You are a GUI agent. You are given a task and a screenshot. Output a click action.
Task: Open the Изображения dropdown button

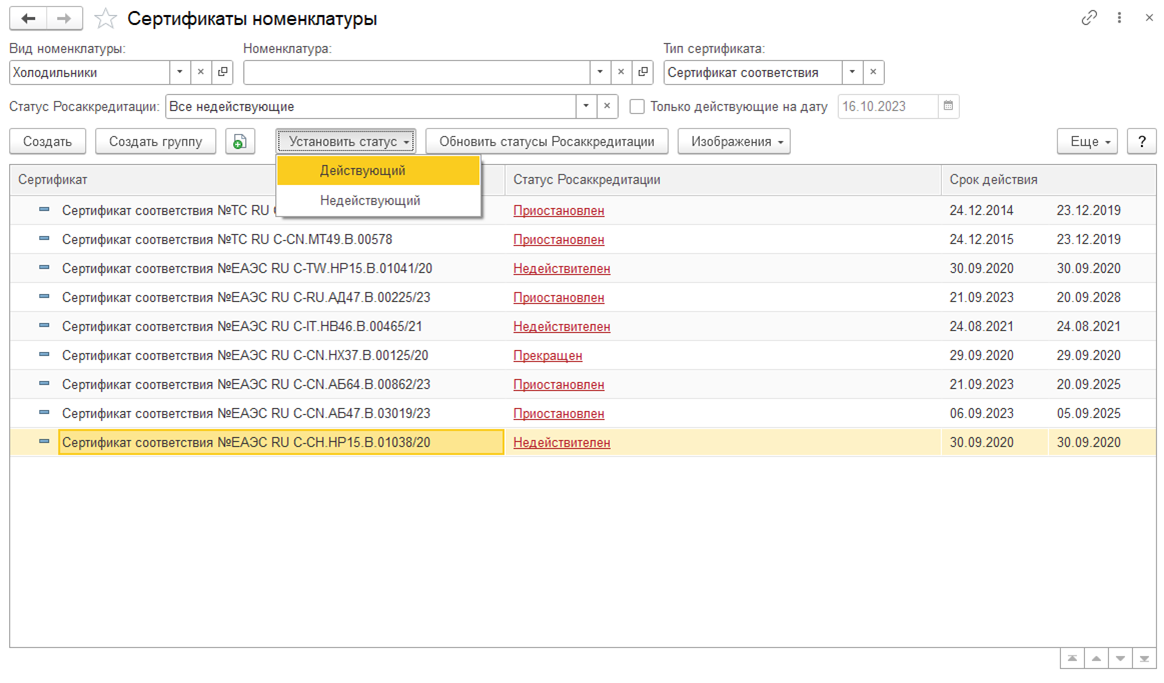tap(734, 142)
